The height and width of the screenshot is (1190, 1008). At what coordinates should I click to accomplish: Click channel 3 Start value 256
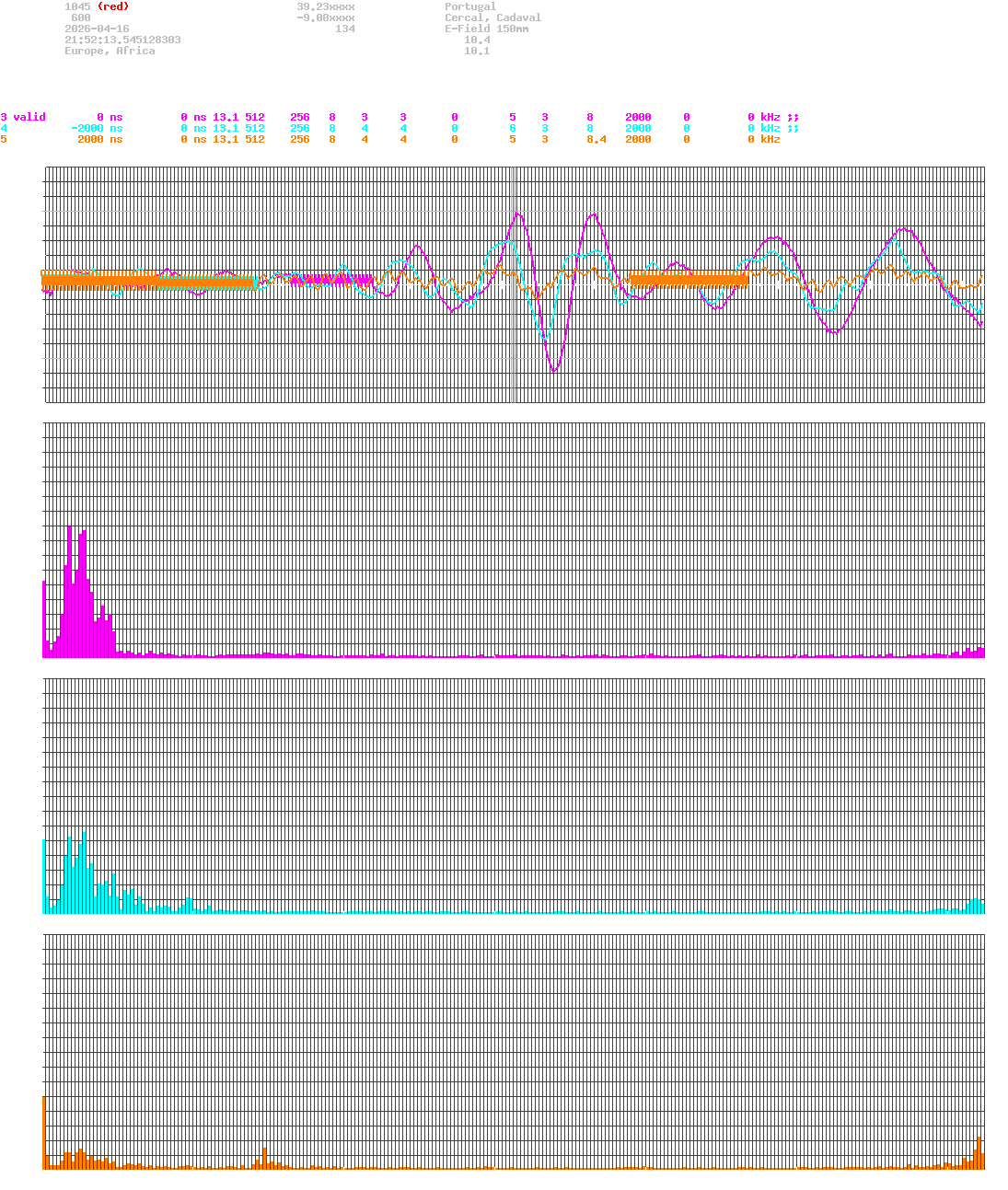tap(298, 117)
